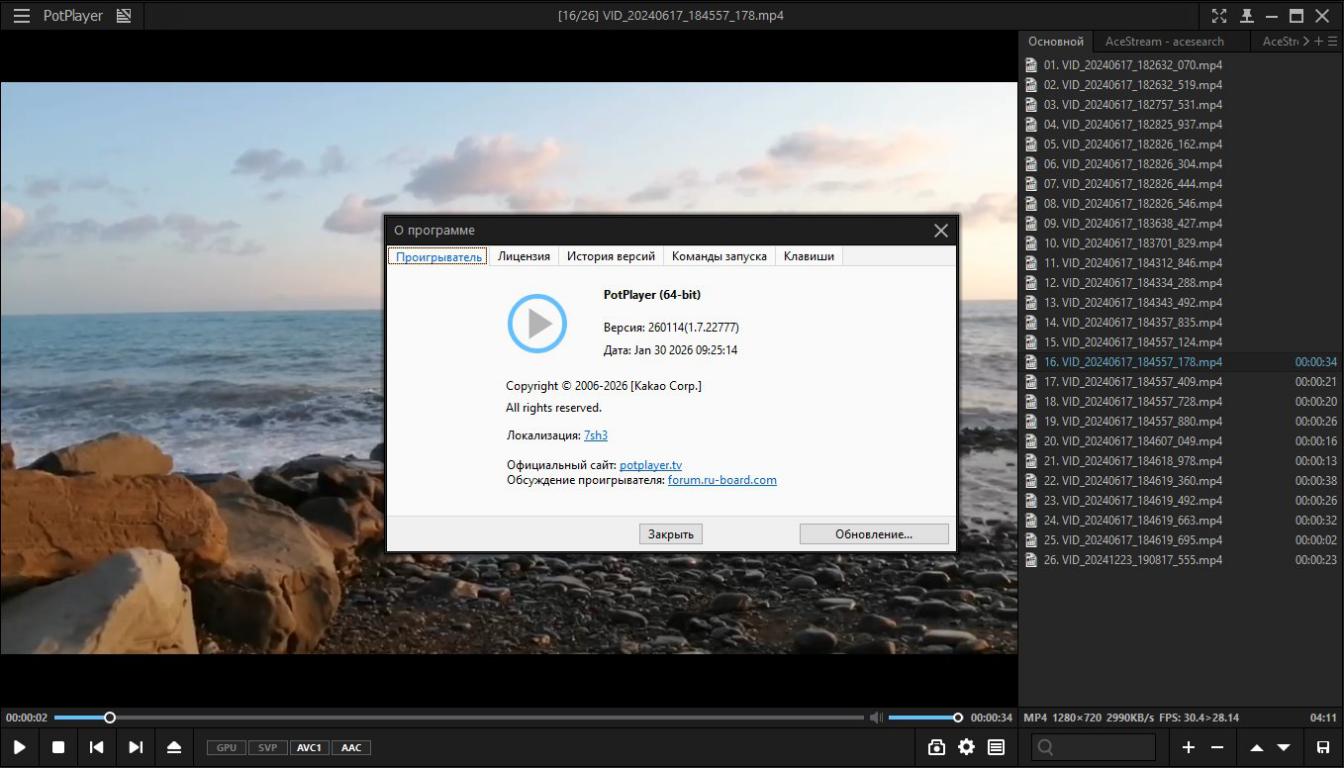Click the volume slider handle
1344x768 pixels.
(x=957, y=717)
